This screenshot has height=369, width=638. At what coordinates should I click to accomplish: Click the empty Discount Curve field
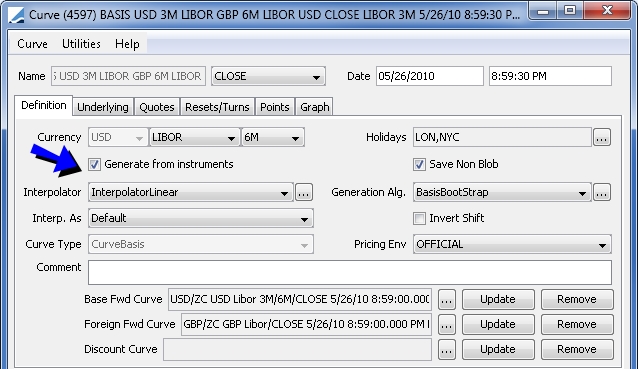pyautogui.click(x=297, y=350)
